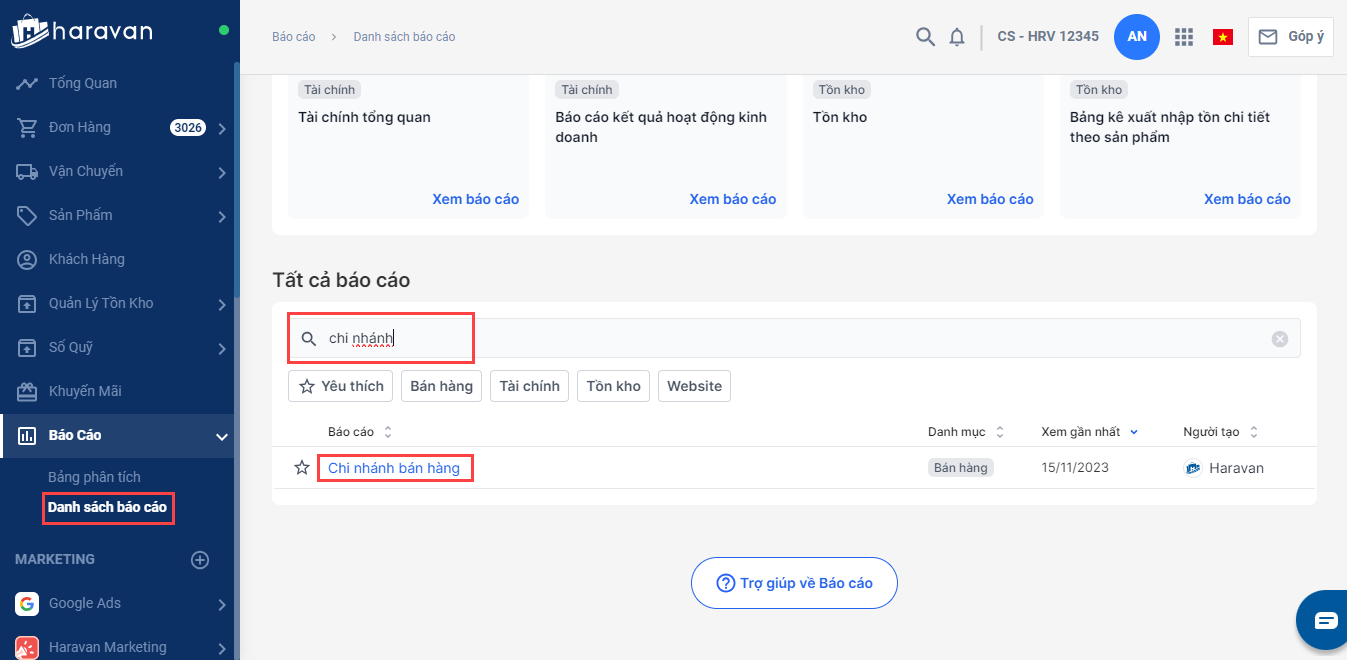Image resolution: width=1347 pixels, height=660 pixels.
Task: Click the Trợ giúp về Báo cáo button
Action: point(794,583)
